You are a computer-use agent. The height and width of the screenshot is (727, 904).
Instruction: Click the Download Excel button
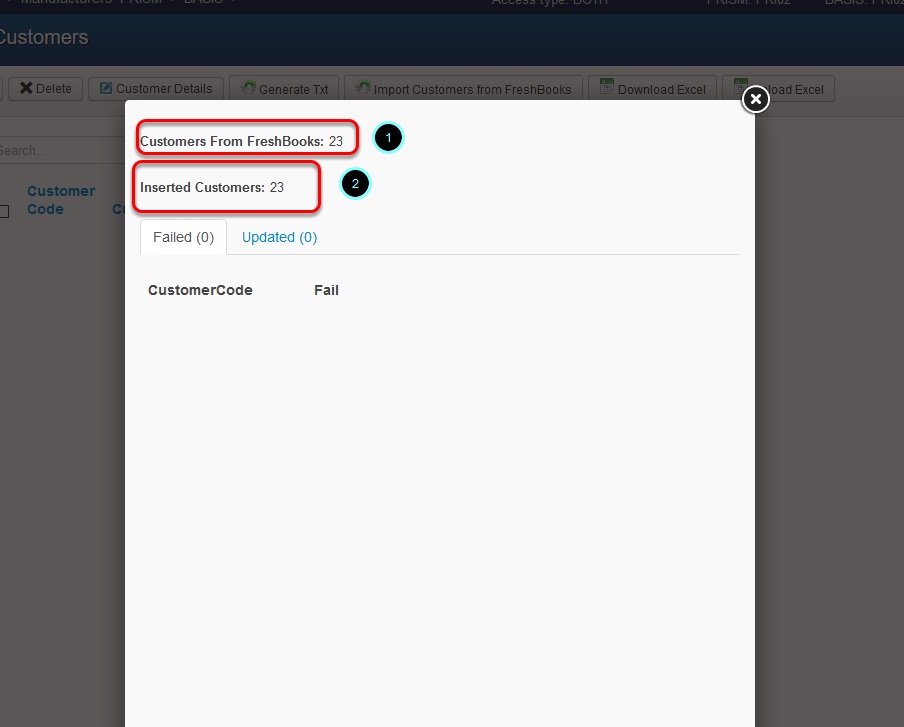(652, 89)
